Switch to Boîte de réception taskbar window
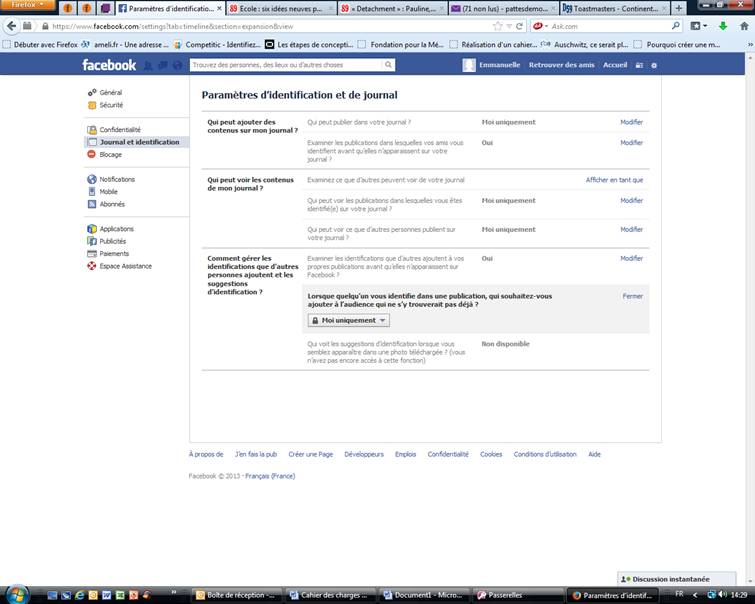 coord(235,595)
